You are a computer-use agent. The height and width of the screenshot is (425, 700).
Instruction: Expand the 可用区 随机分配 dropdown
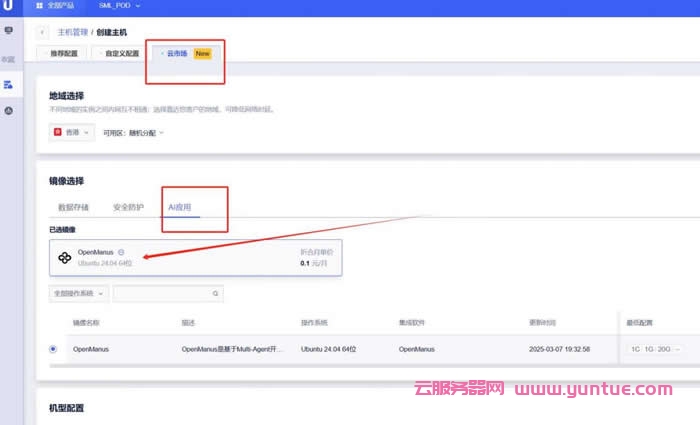click(x=134, y=132)
